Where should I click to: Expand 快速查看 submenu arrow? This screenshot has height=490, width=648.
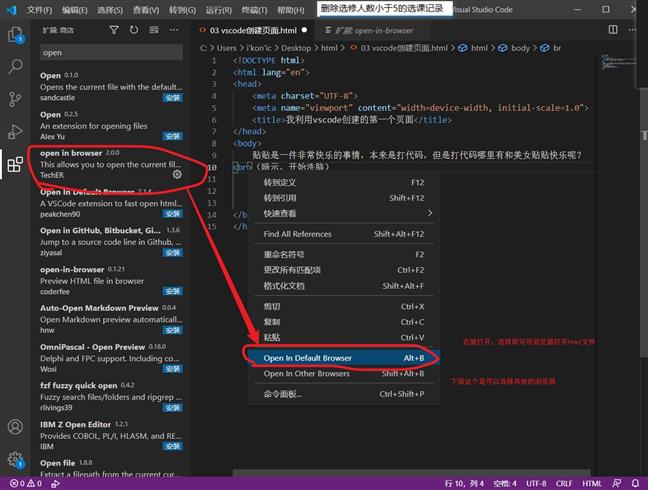(429, 213)
